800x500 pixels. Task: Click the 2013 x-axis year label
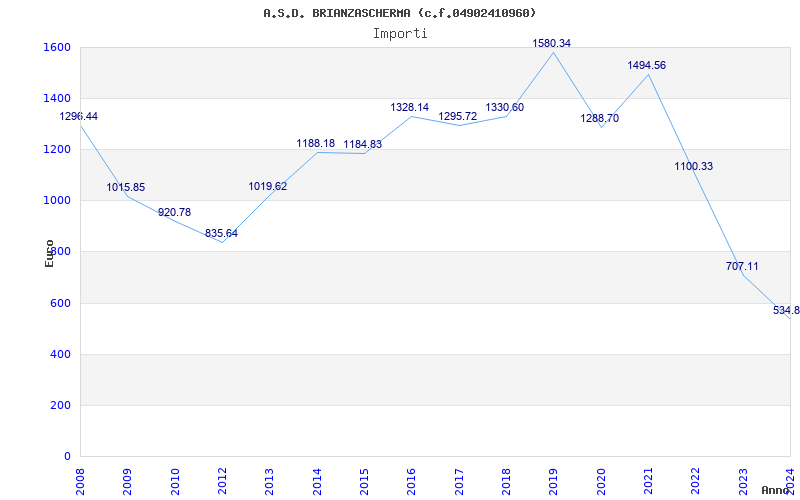click(x=270, y=481)
